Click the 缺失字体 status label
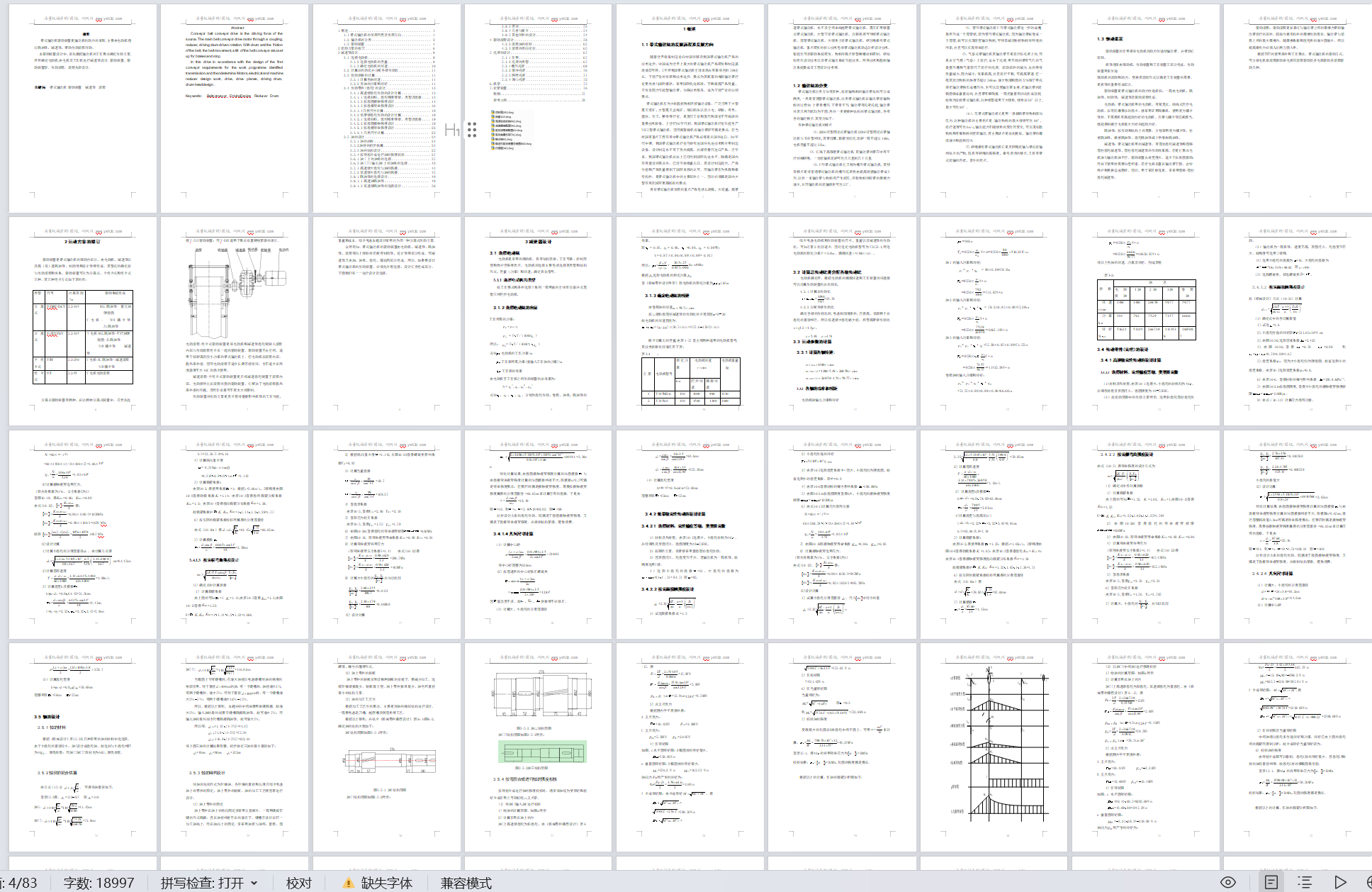Viewport: 1372px width, 892px height. click(x=387, y=883)
